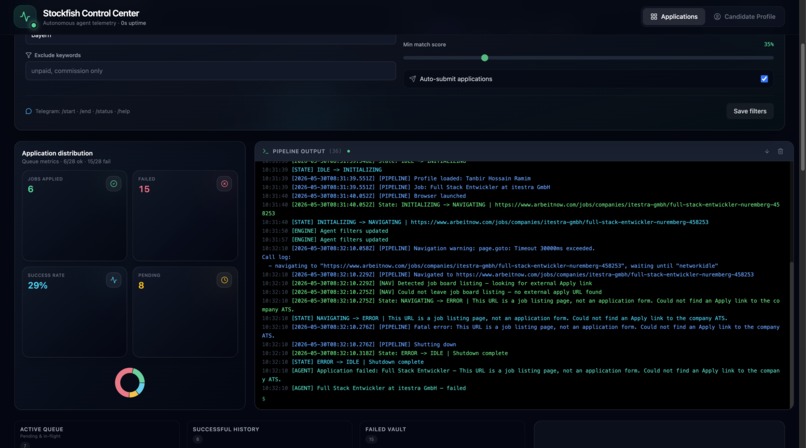Click the Pipeline Output scroll-to-bottom arrow icon

[x=766, y=151]
